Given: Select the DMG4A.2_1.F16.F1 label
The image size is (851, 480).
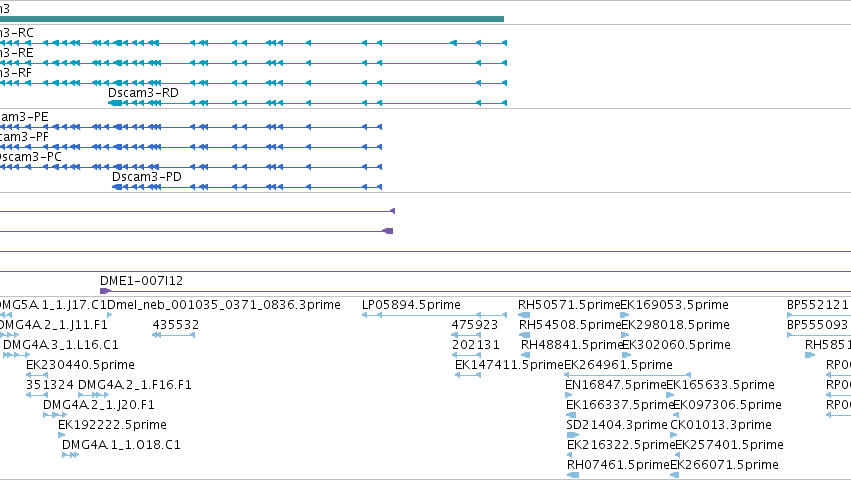Looking at the screenshot, I should (135, 385).
